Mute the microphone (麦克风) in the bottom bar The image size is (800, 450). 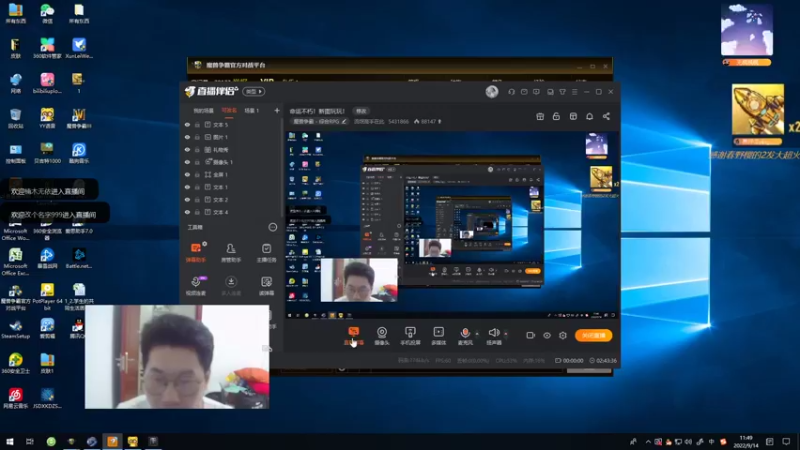point(465,336)
